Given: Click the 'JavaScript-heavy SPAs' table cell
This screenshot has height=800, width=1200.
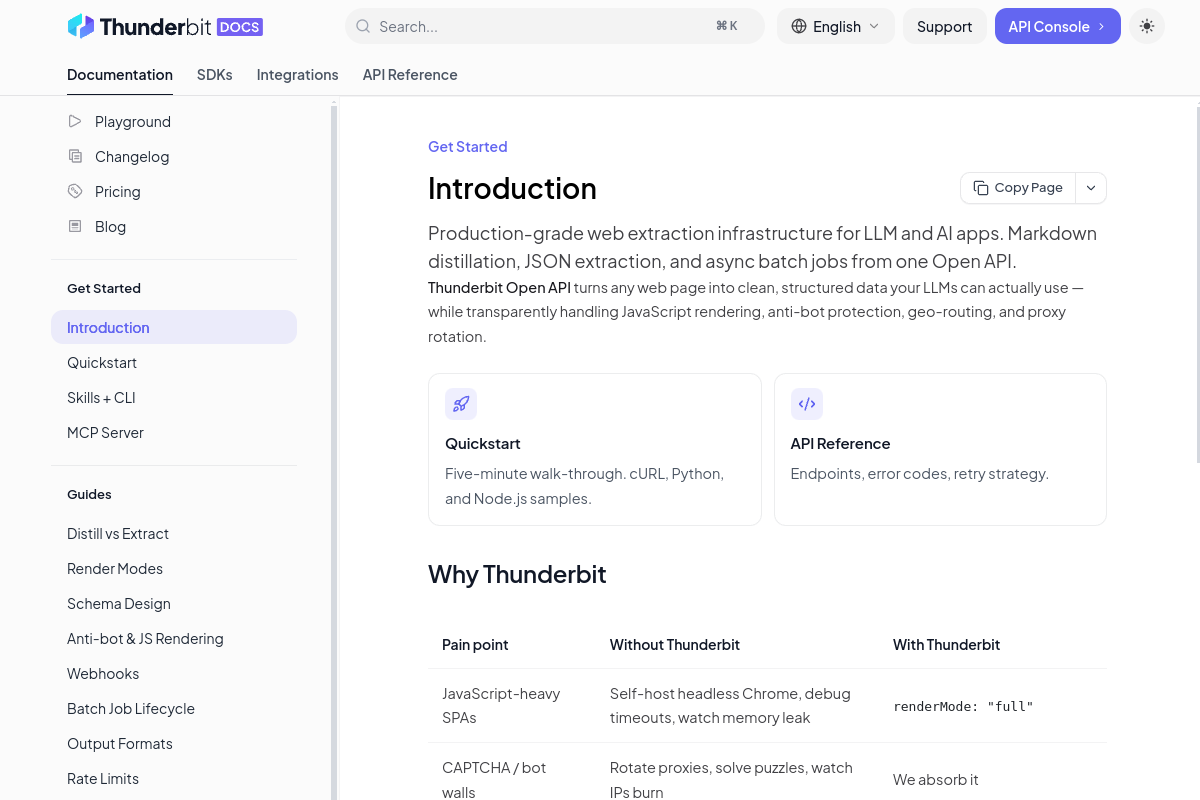Looking at the screenshot, I should 511,705.
